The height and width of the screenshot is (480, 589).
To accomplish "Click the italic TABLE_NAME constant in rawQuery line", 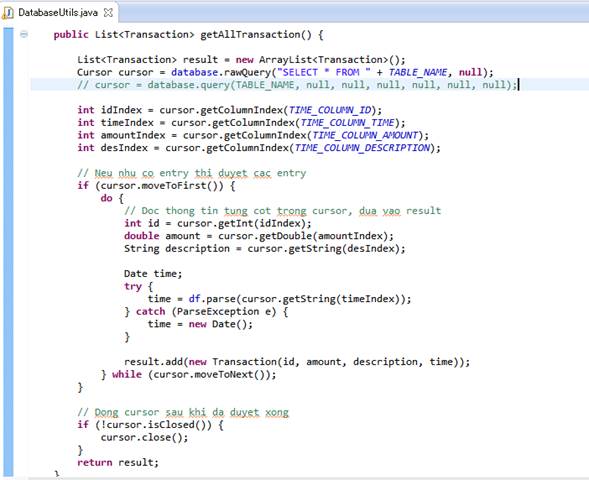I will pos(418,72).
